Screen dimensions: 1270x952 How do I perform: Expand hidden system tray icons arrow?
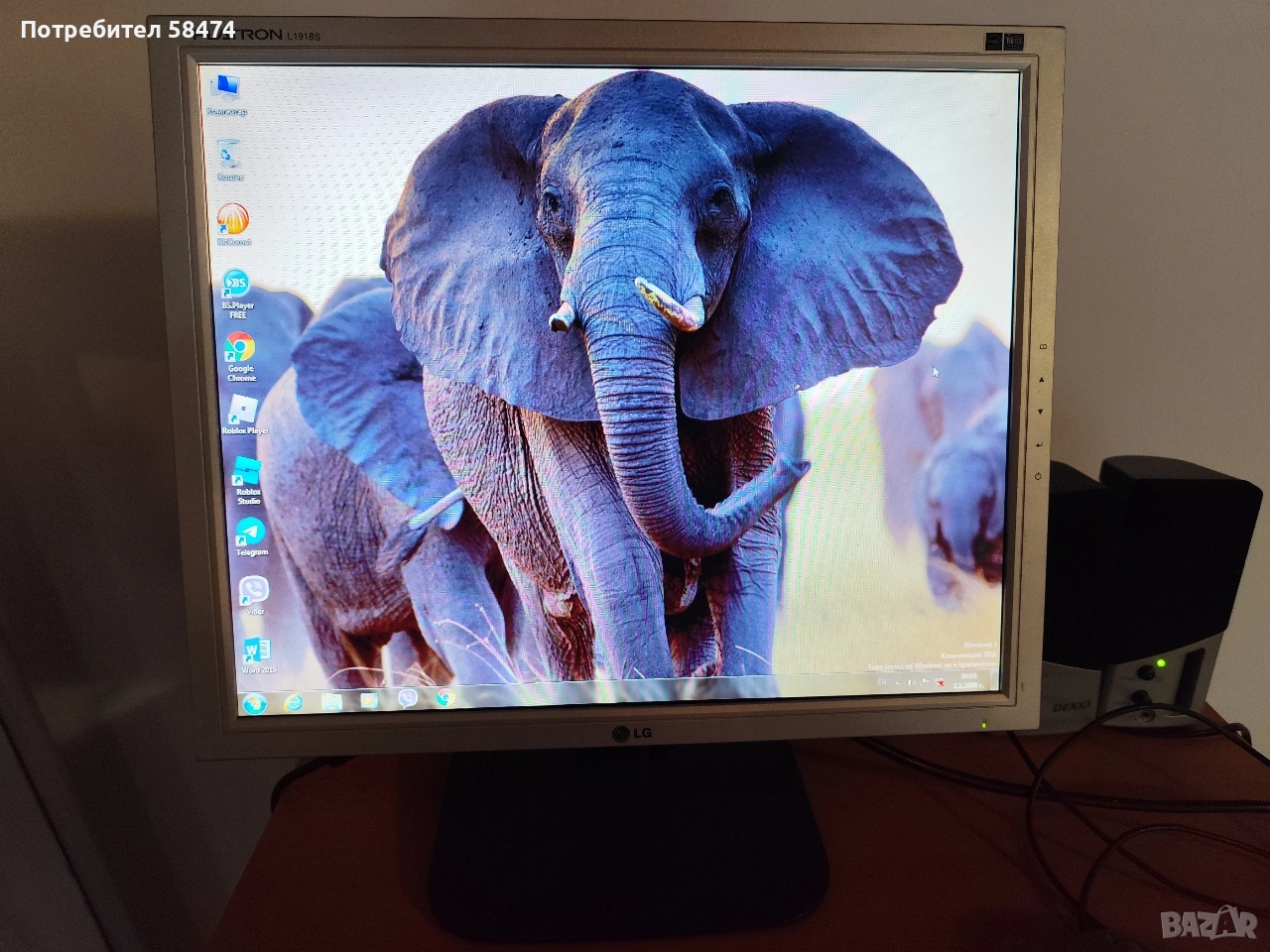click(x=900, y=683)
